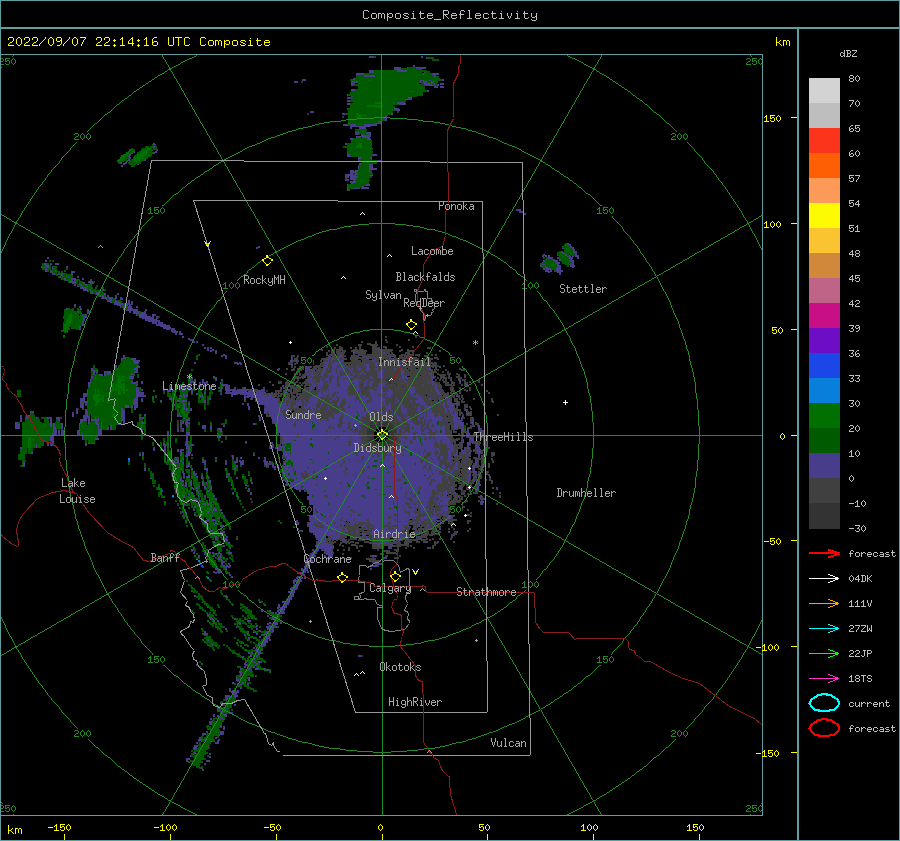Select the Okotoks label
The height and width of the screenshot is (841, 900).
(400, 667)
